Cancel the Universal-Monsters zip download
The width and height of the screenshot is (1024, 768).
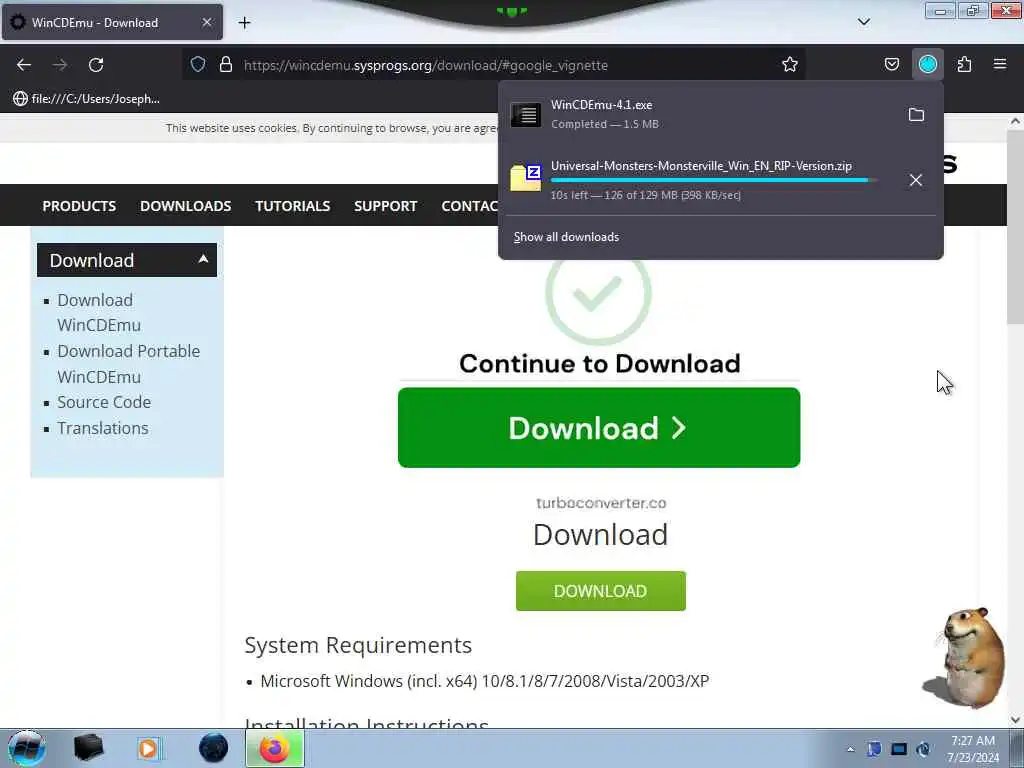pyautogui.click(x=916, y=180)
